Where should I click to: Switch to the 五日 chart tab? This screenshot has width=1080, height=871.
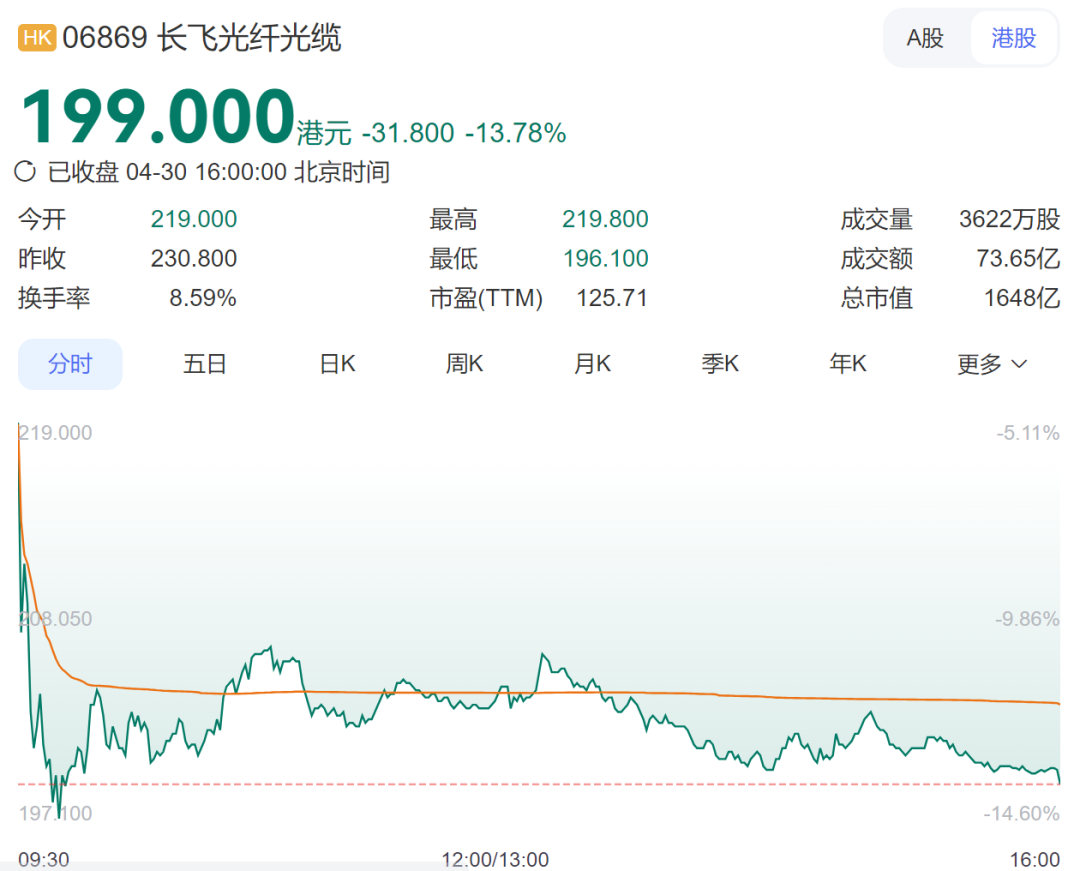205,364
